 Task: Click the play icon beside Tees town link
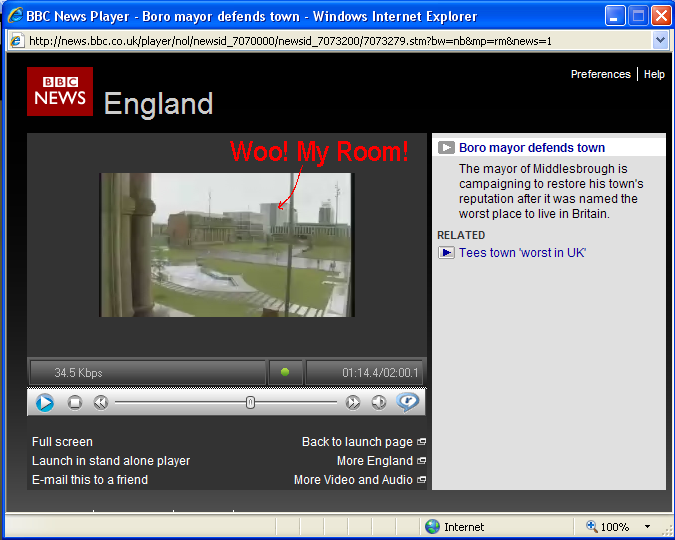pyautogui.click(x=446, y=252)
